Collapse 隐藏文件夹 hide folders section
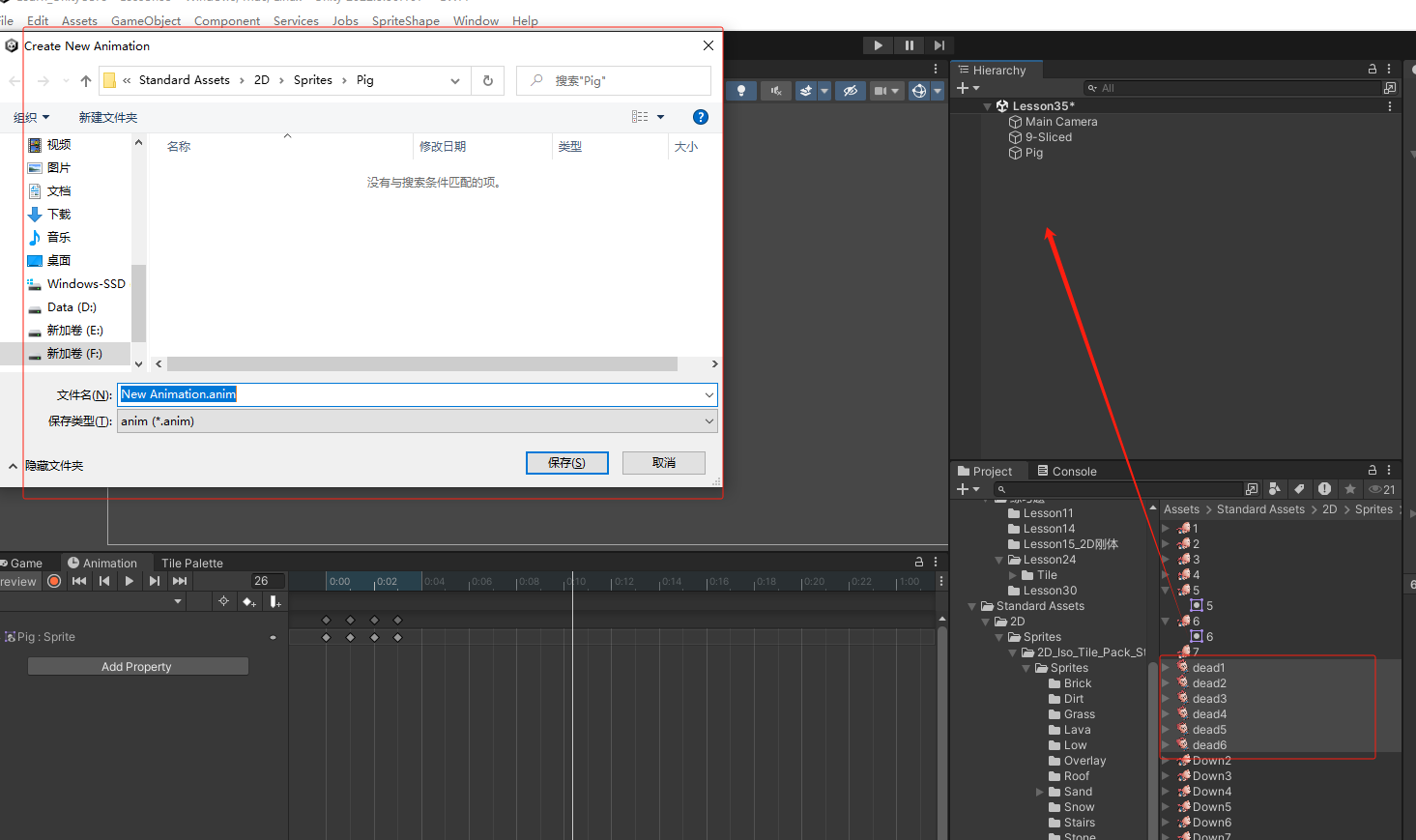Image resolution: width=1416 pixels, height=840 pixels. pos(46,466)
